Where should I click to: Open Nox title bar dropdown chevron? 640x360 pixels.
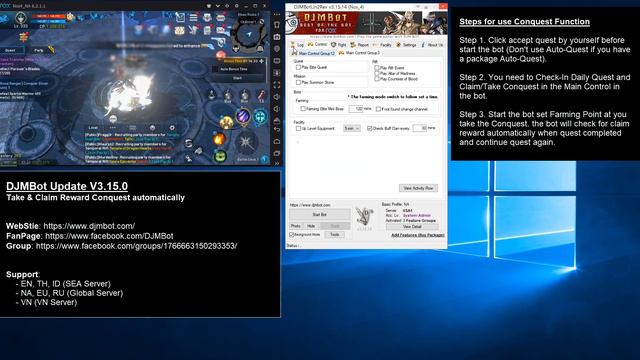218,6
